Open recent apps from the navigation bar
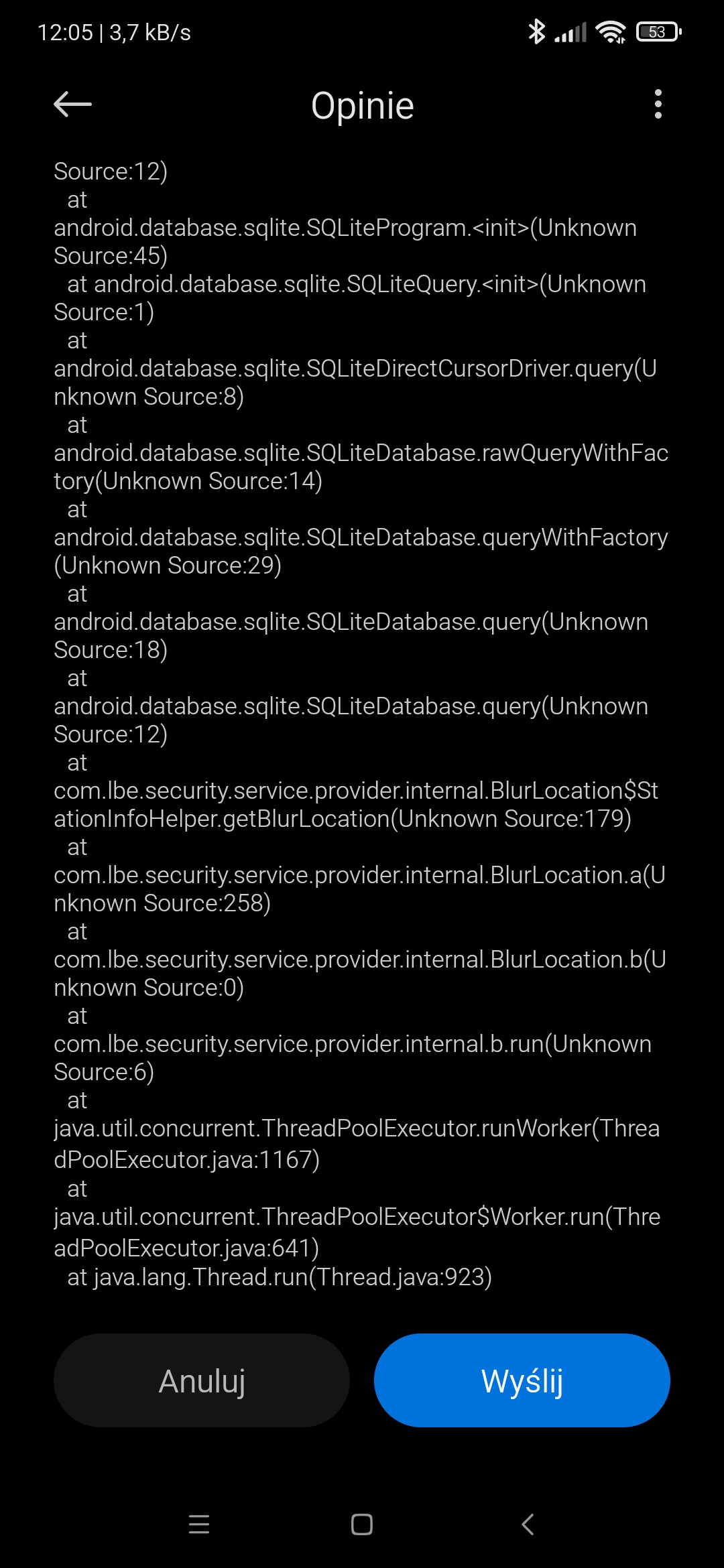This screenshot has width=724, height=1568. pos(199,1524)
